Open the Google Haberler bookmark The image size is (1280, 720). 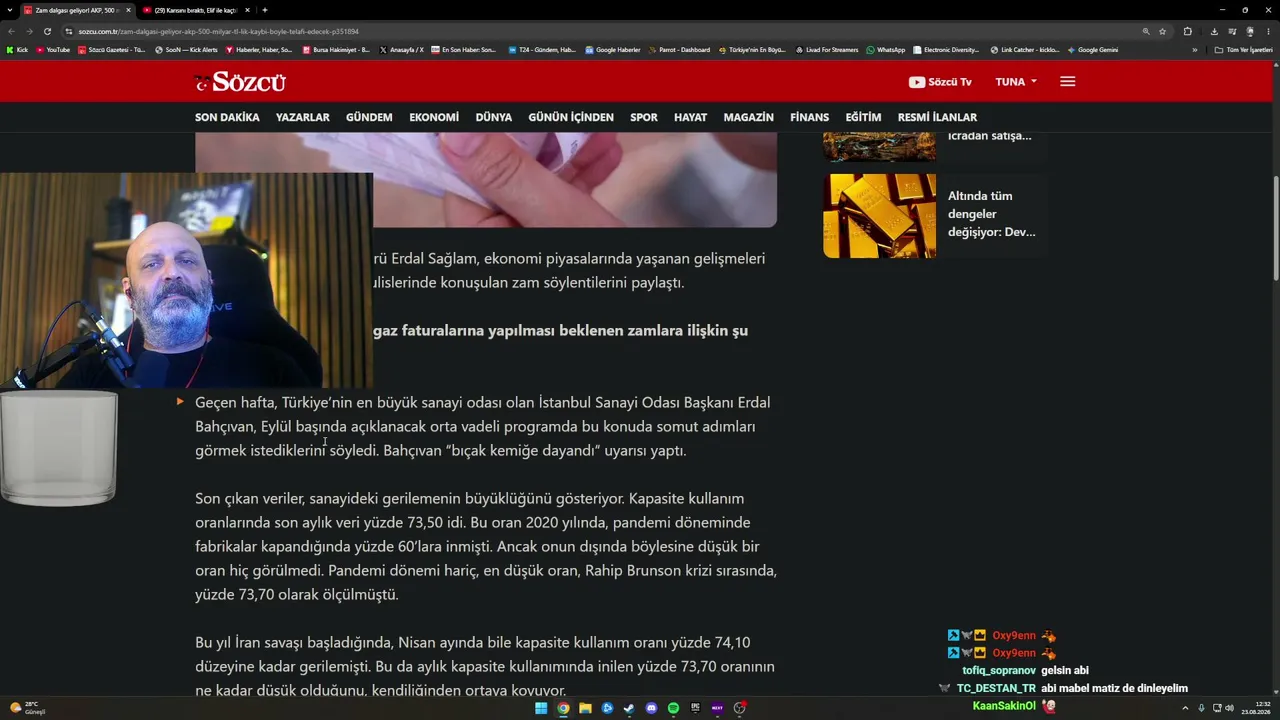pyautogui.click(x=613, y=50)
